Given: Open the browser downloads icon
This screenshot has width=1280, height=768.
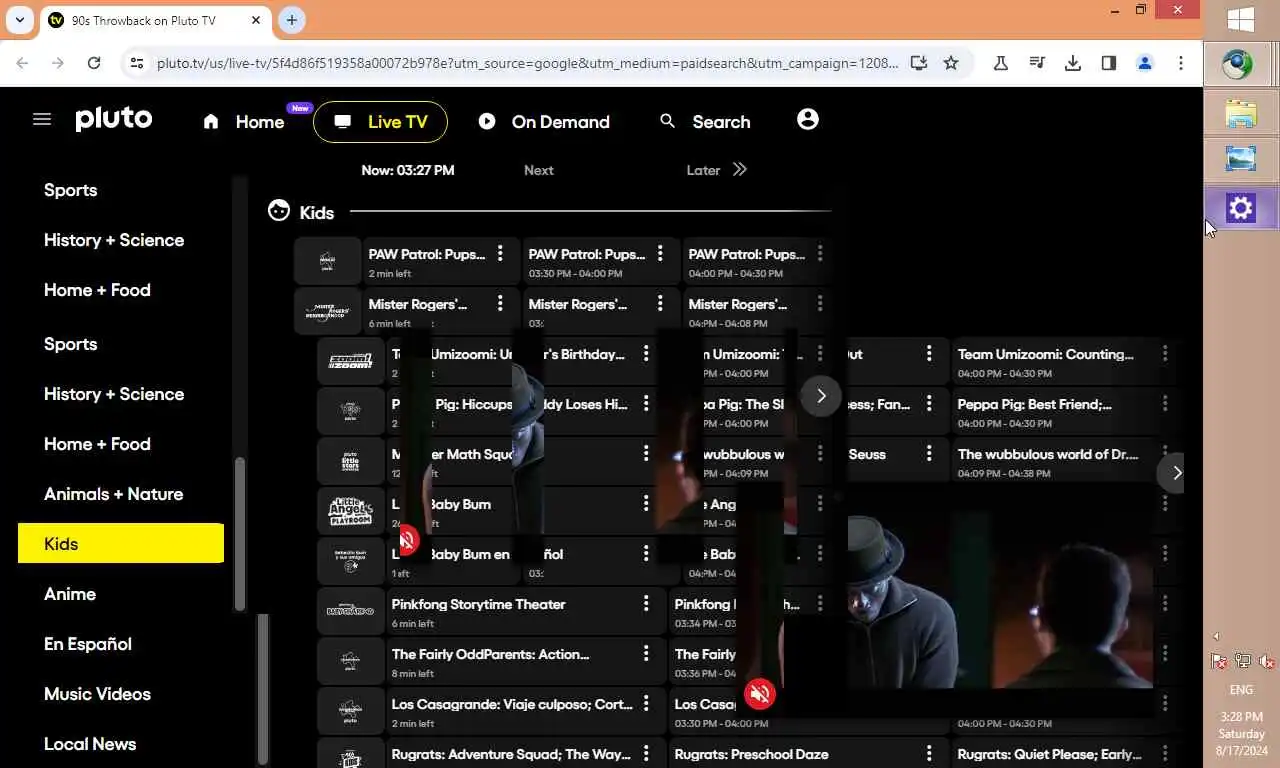Looking at the screenshot, I should pyautogui.click(x=1073, y=63).
